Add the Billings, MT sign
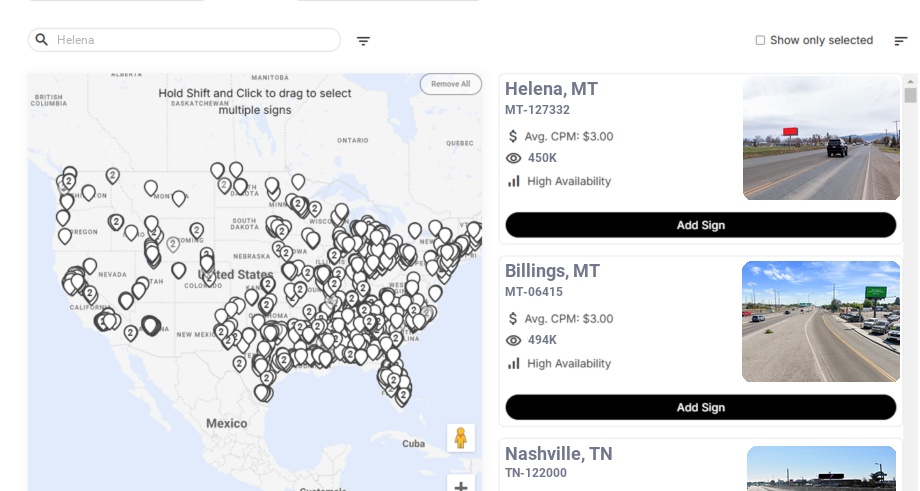 700,407
